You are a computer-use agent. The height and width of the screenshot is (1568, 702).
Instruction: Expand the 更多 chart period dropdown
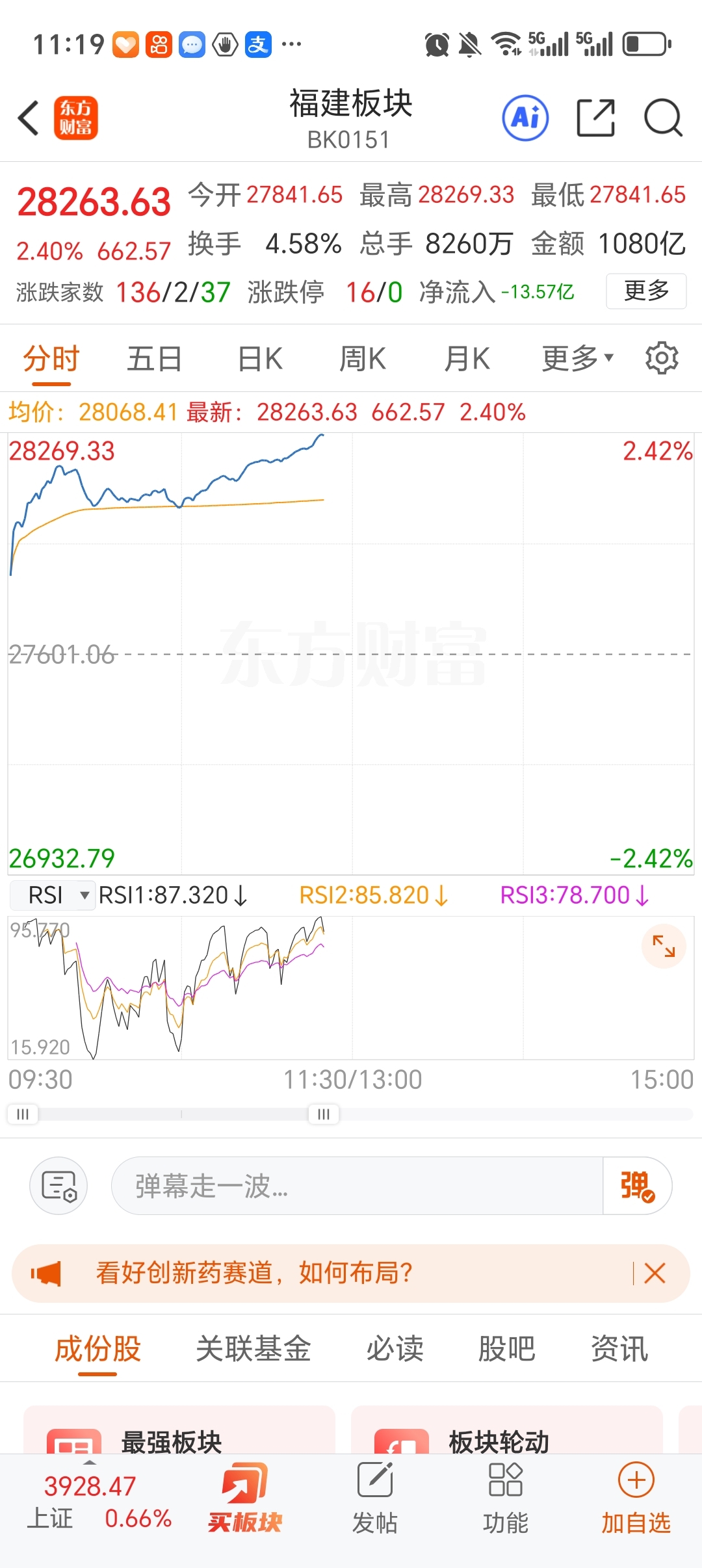(x=577, y=358)
